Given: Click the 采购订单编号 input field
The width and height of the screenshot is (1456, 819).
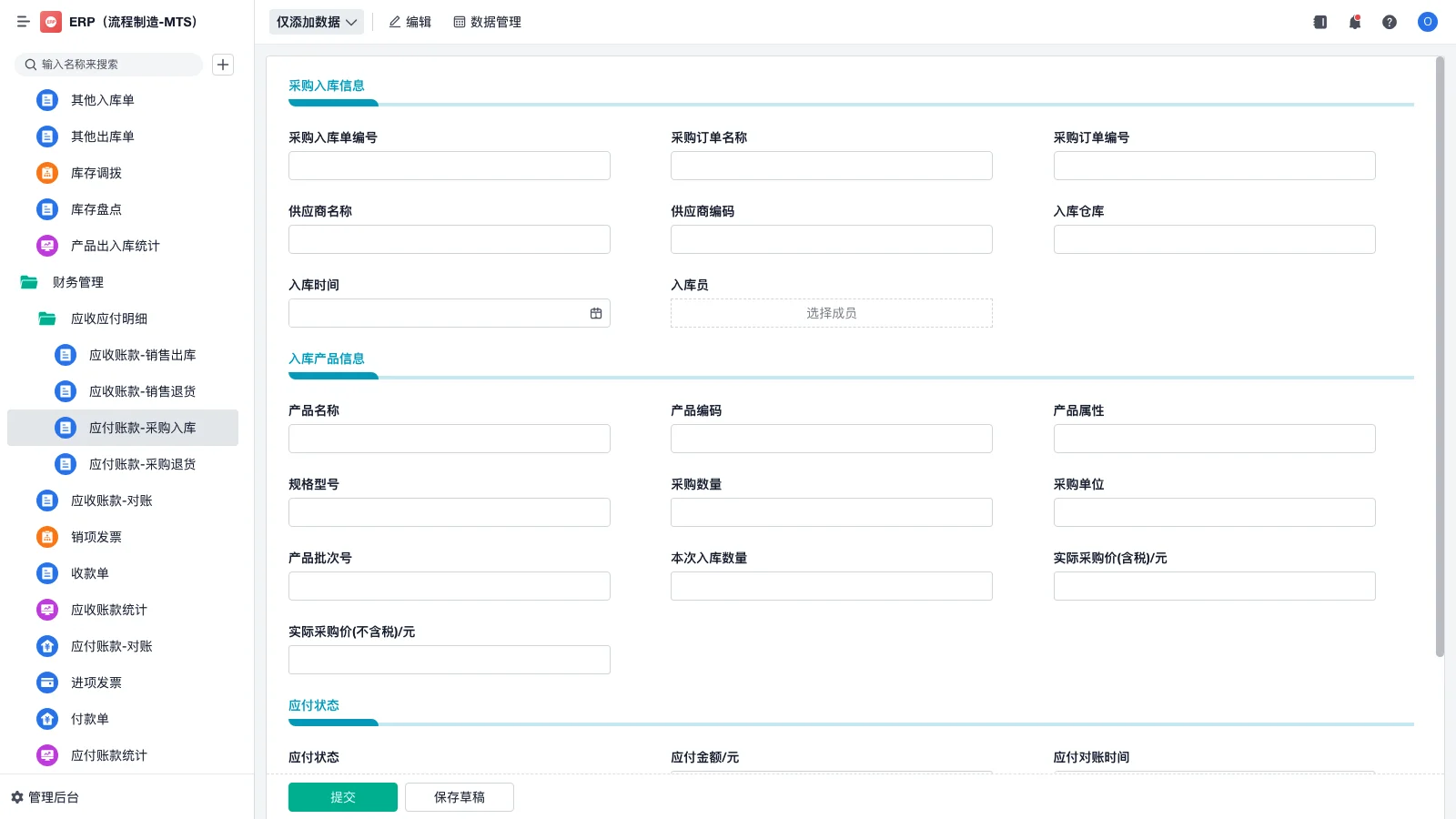Looking at the screenshot, I should pos(1215,166).
